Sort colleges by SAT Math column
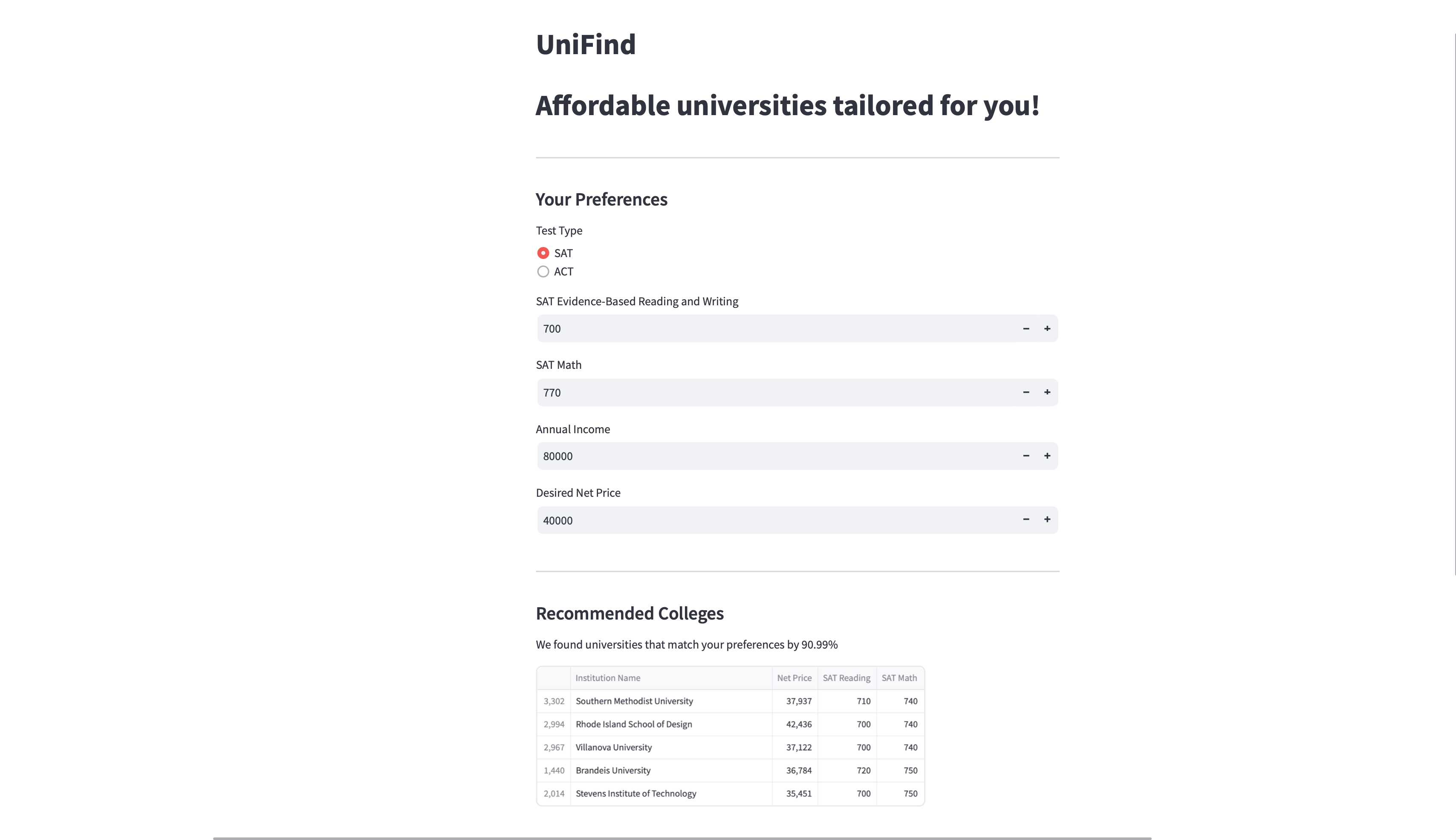Screen dimensions: 1456x840 [x=899, y=678]
